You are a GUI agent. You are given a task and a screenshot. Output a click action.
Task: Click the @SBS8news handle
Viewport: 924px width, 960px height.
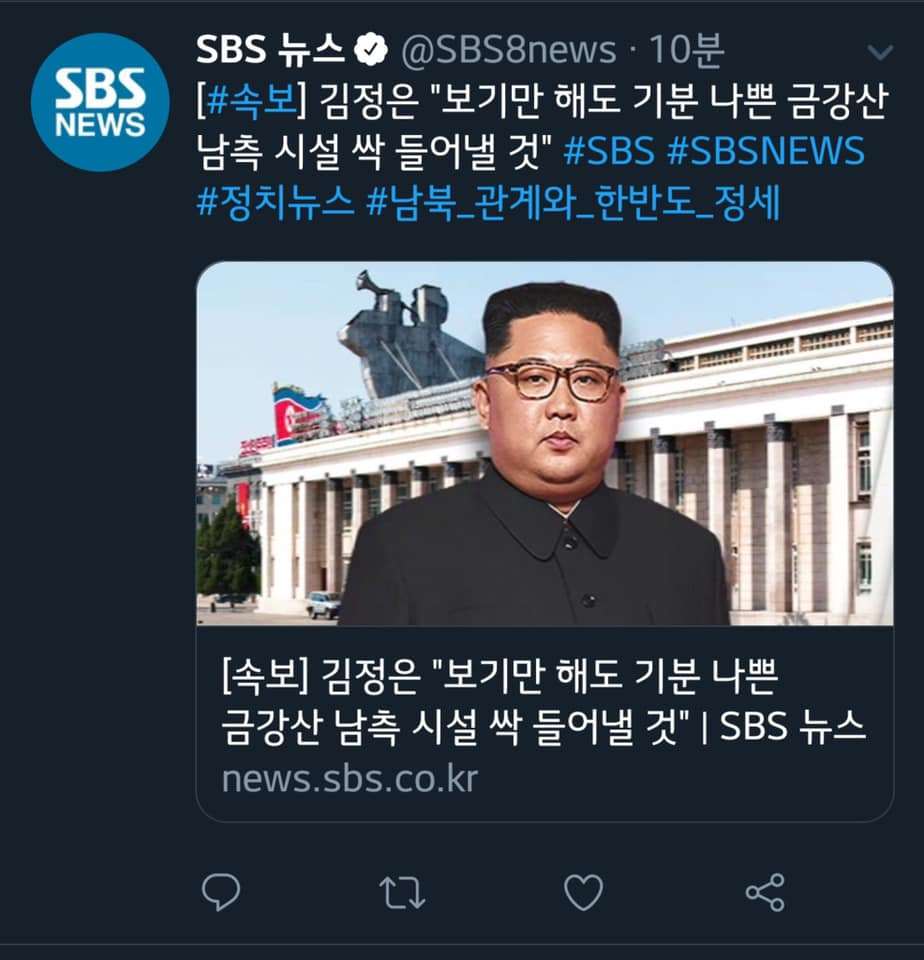point(508,50)
